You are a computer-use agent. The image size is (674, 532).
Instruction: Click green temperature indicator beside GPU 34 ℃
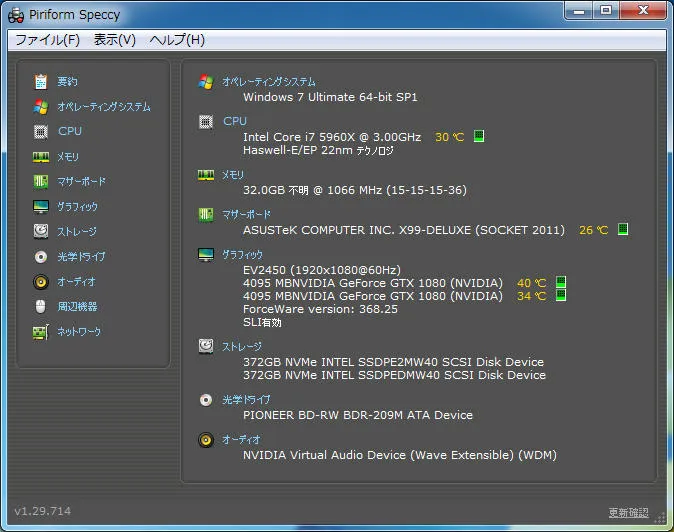pos(561,295)
